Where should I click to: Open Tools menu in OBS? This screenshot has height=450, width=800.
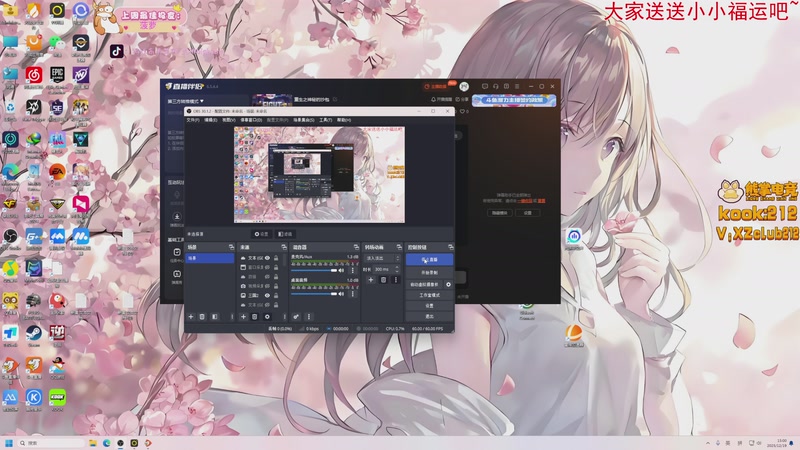point(326,120)
